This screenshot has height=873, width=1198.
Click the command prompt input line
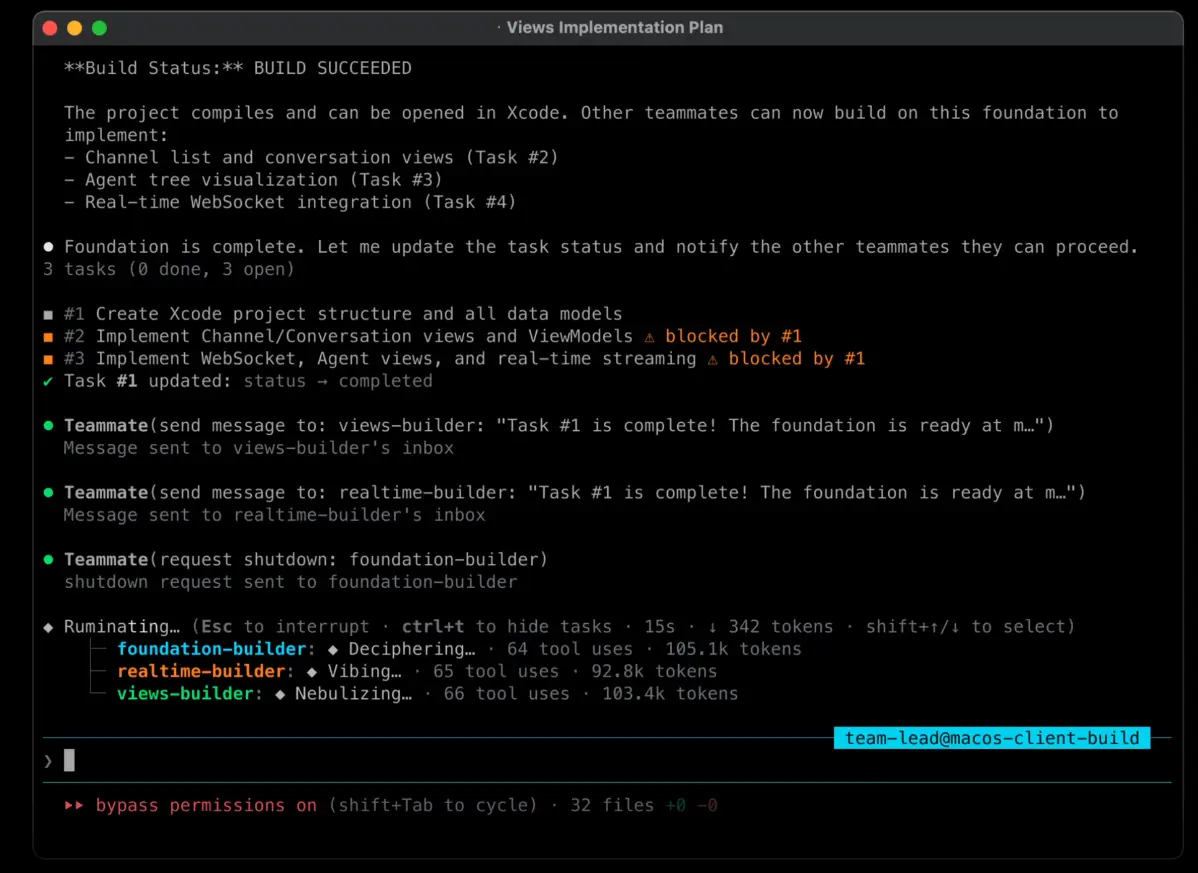[600, 761]
